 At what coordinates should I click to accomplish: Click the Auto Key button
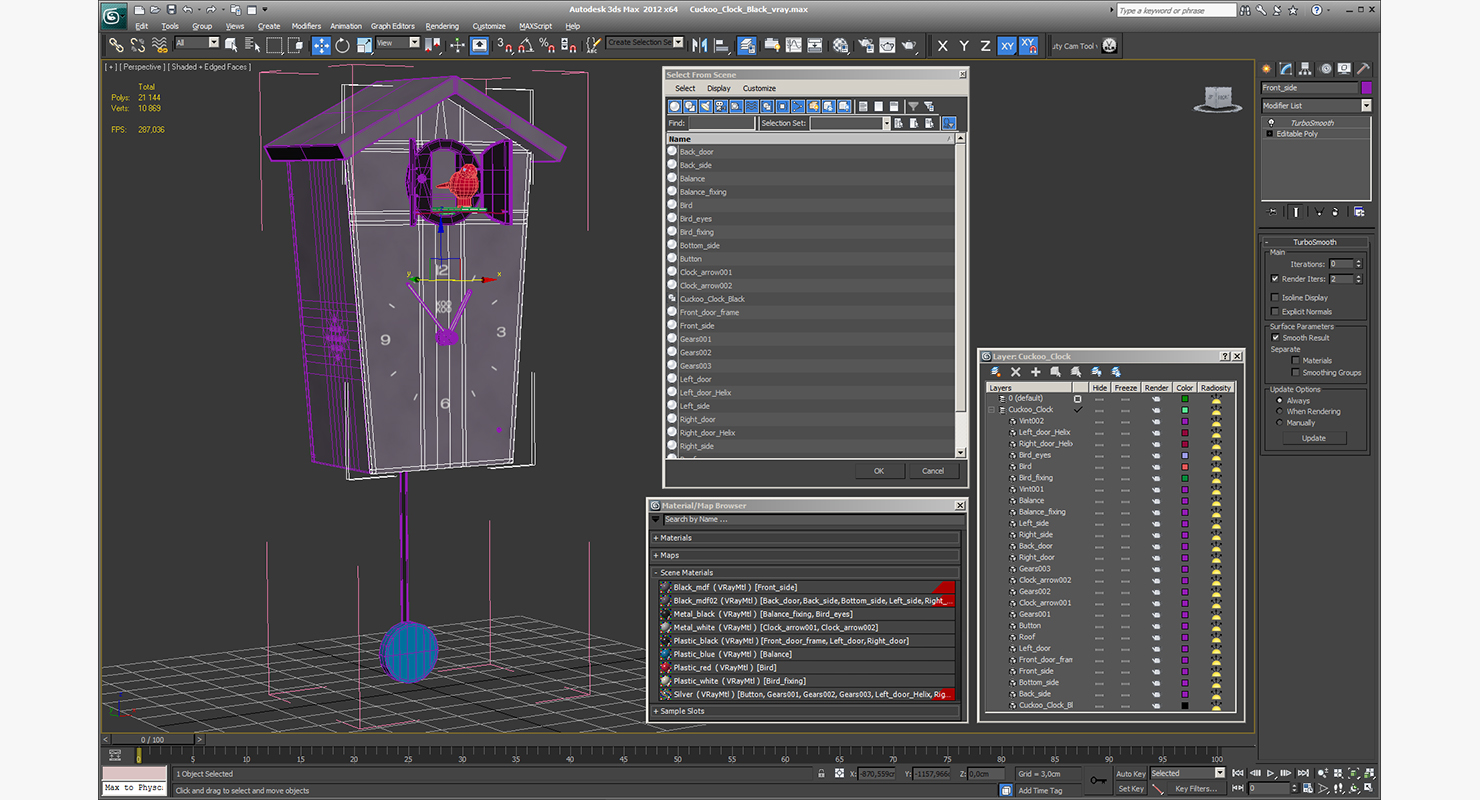[x=1130, y=773]
